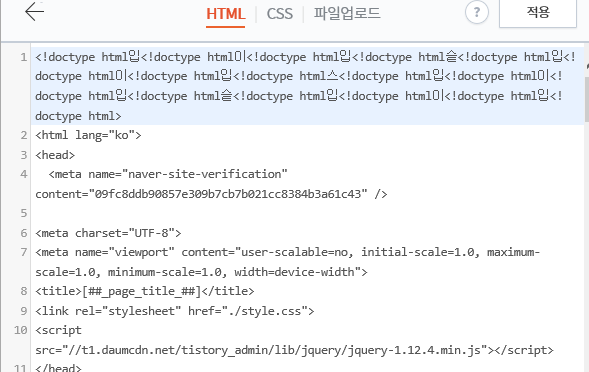Select line number 6 in the gutter
The width and height of the screenshot is (589, 372).
pos(24,233)
